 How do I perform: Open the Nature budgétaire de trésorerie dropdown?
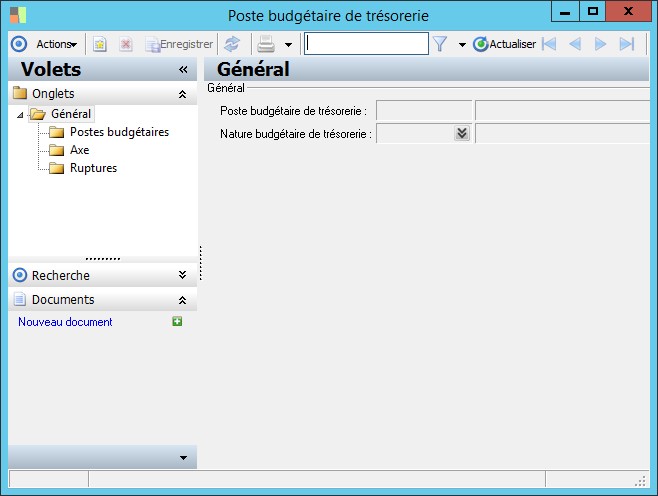[x=462, y=133]
